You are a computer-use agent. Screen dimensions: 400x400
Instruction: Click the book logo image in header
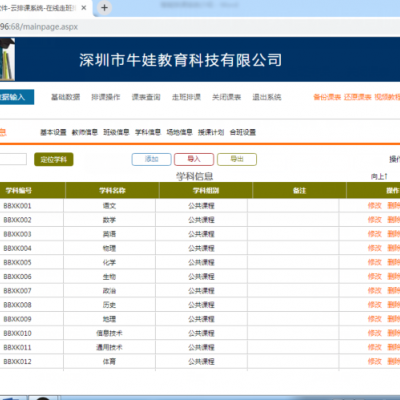click(7, 59)
